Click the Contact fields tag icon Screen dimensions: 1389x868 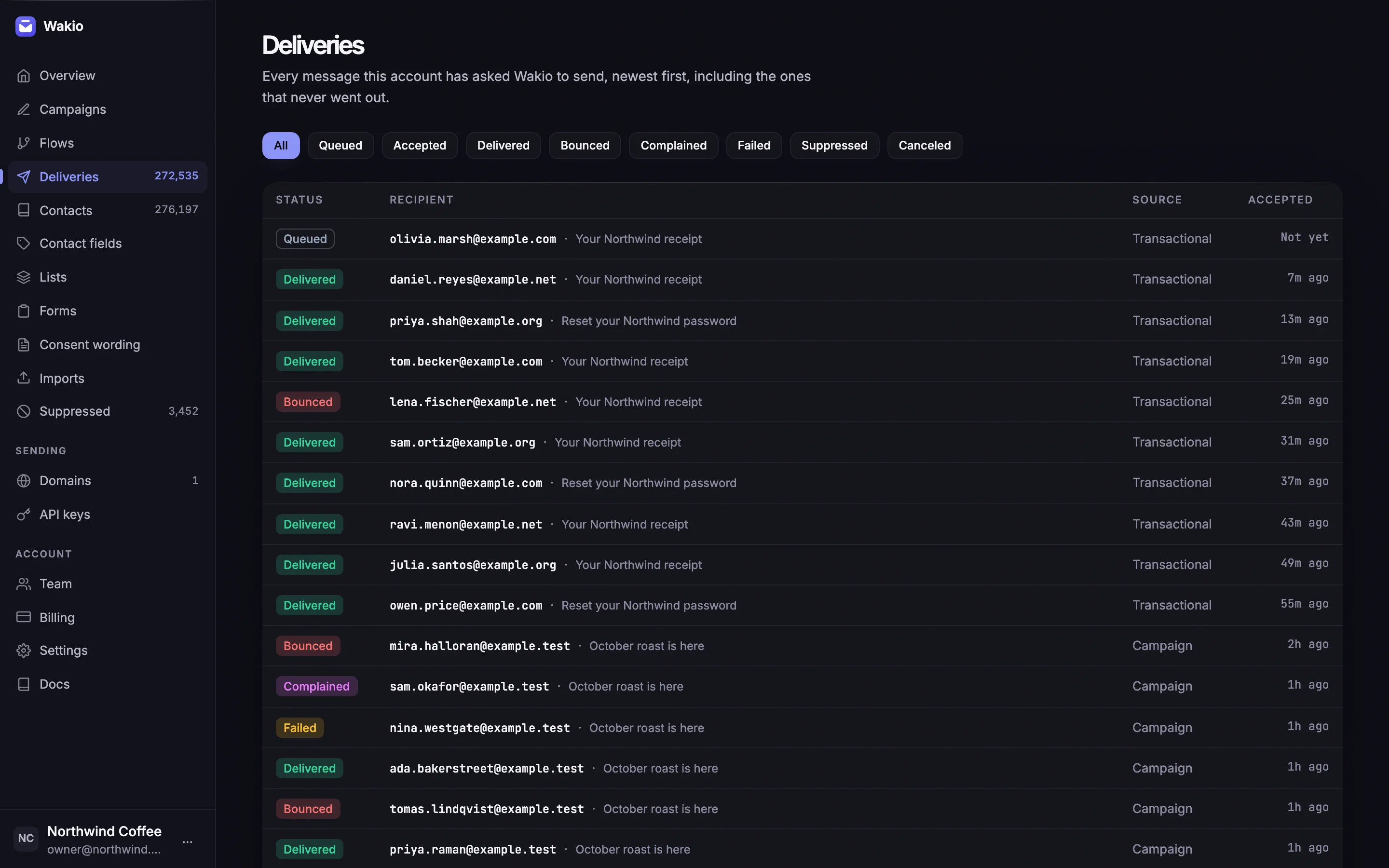(24, 244)
